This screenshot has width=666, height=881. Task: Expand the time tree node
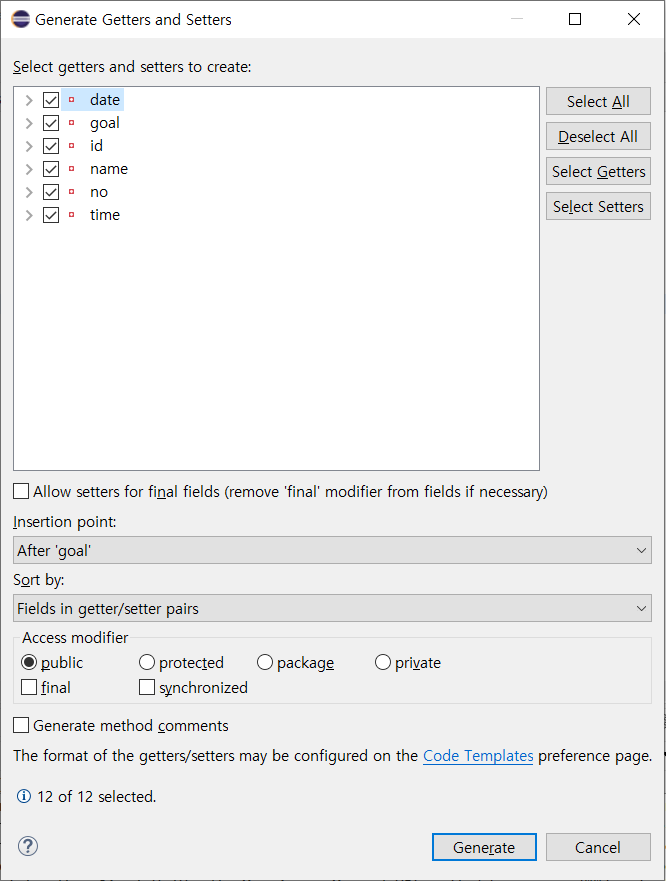click(x=29, y=215)
